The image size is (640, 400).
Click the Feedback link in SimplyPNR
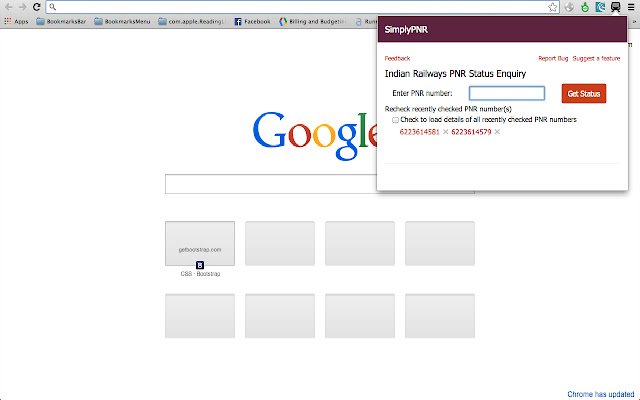pos(397,58)
